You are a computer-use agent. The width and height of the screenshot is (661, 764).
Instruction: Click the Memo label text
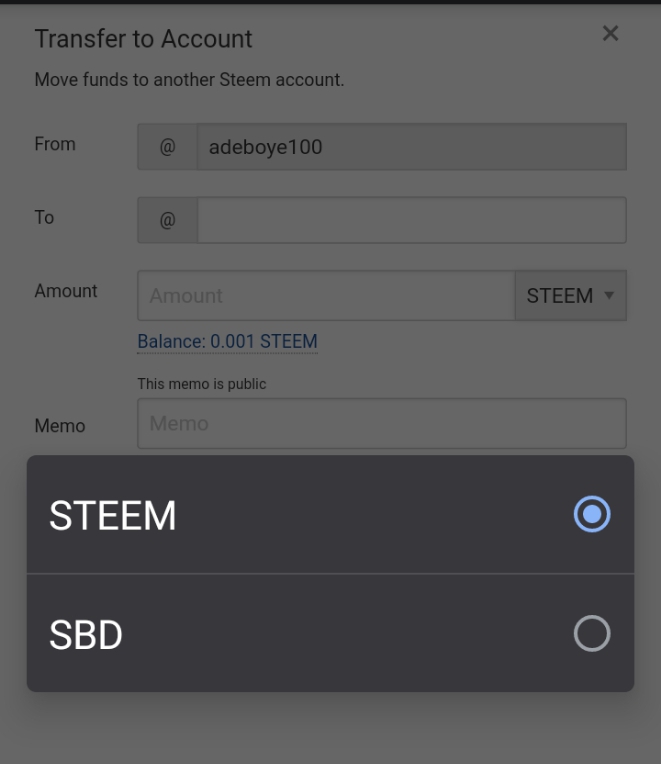tap(60, 426)
